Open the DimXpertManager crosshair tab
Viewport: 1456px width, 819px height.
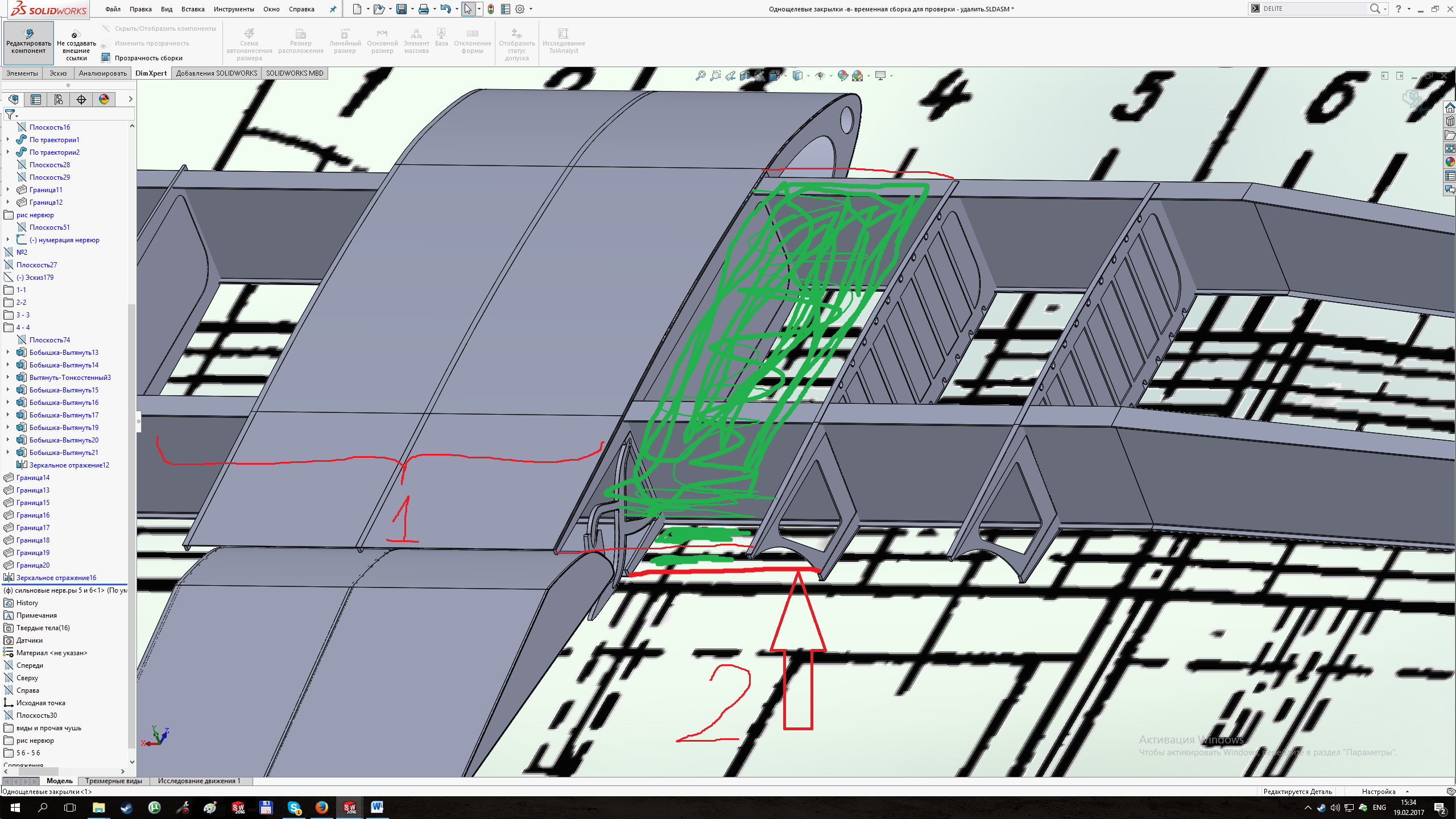[81, 100]
